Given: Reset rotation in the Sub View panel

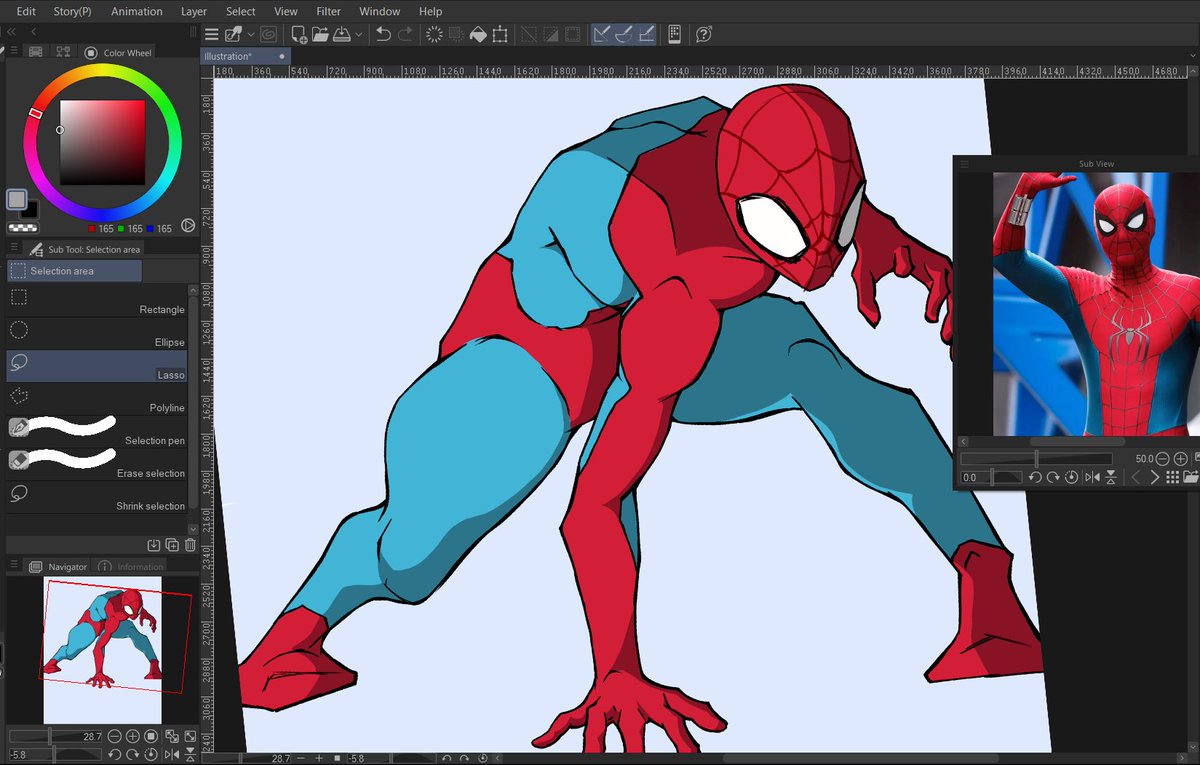Looking at the screenshot, I should pyautogui.click(x=1071, y=478).
